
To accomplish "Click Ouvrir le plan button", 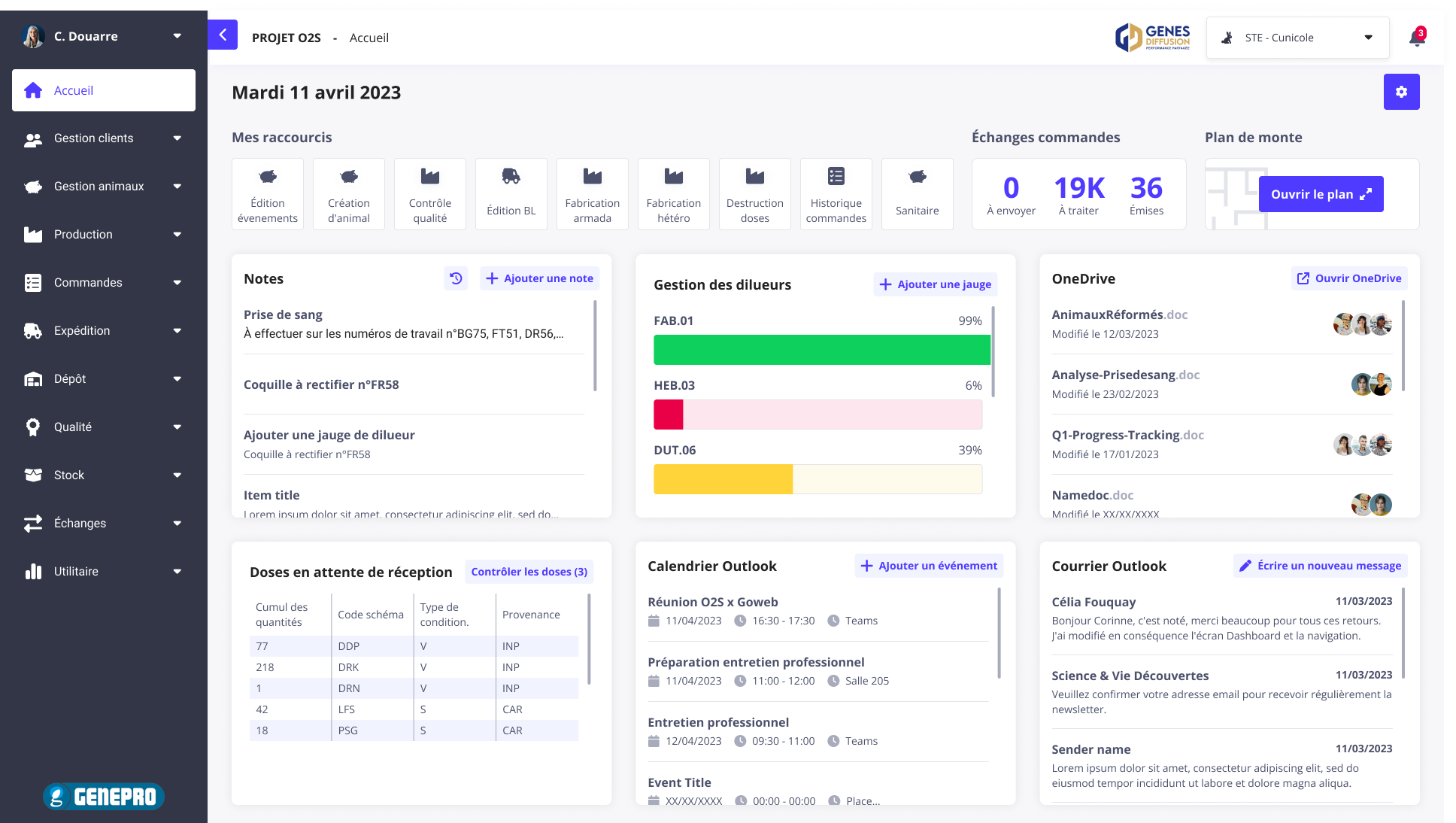I will pyautogui.click(x=1321, y=194).
